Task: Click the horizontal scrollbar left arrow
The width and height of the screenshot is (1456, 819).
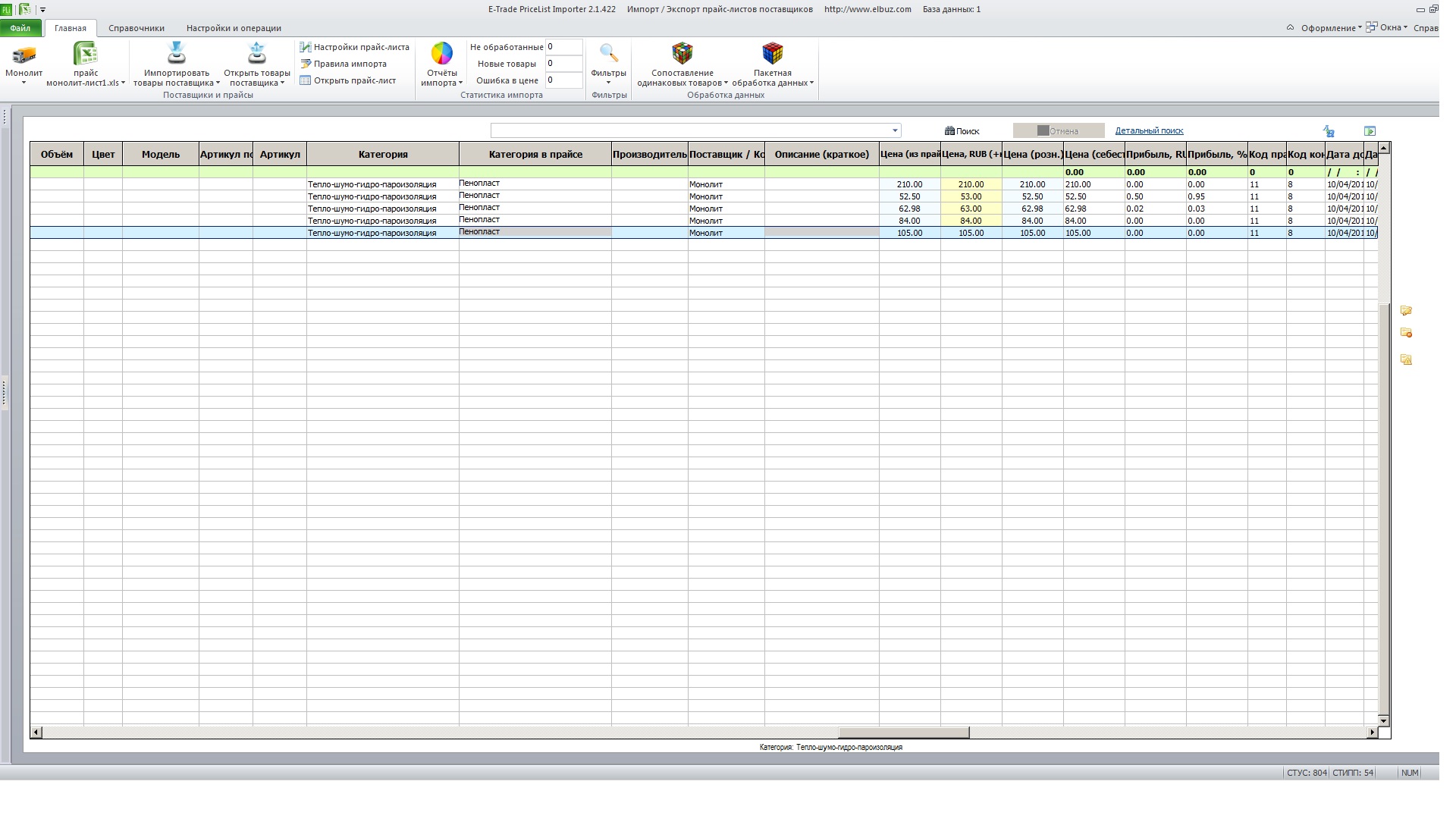Action: [x=36, y=733]
